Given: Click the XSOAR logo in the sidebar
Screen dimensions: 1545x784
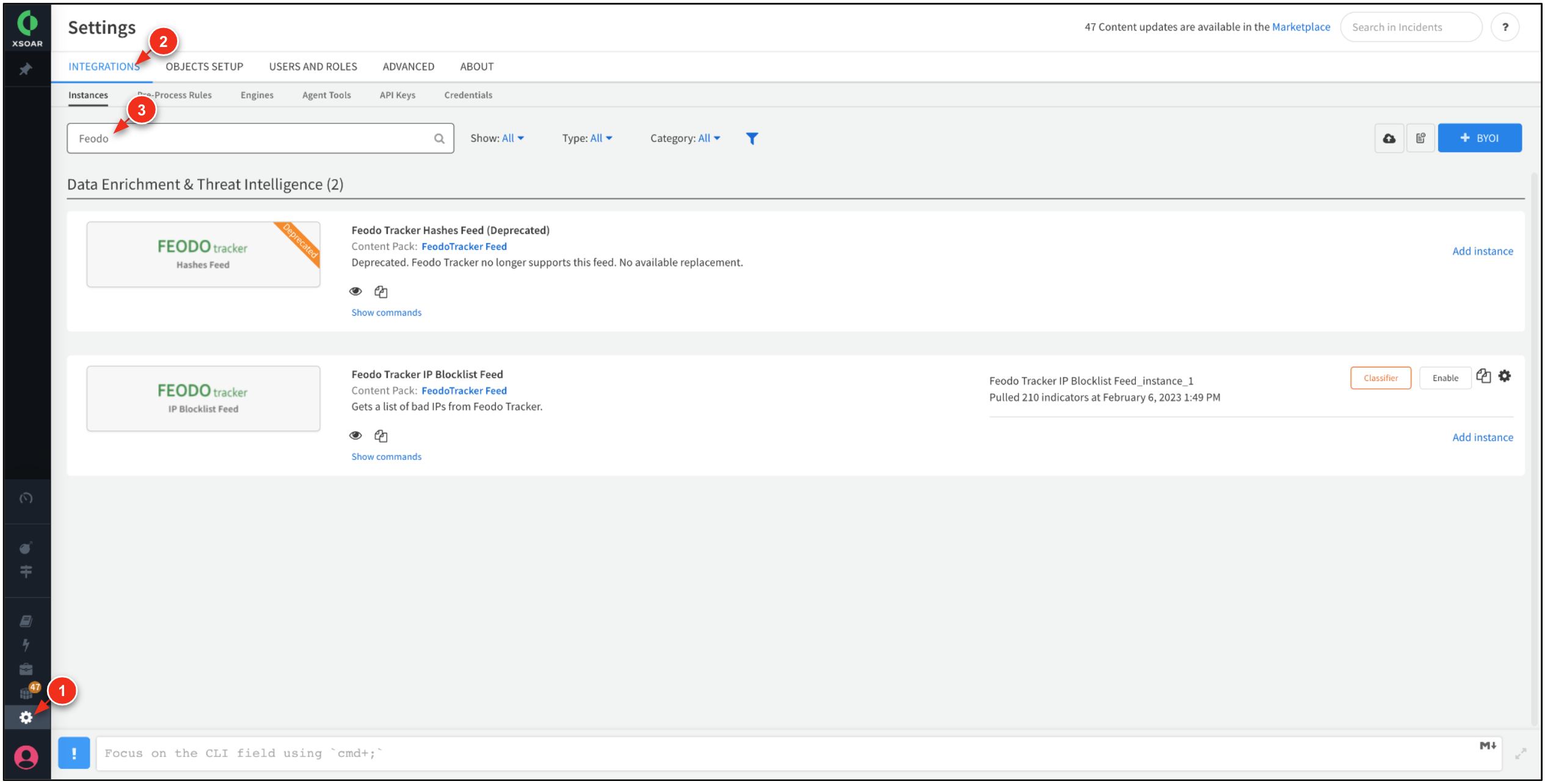Looking at the screenshot, I should [x=27, y=29].
